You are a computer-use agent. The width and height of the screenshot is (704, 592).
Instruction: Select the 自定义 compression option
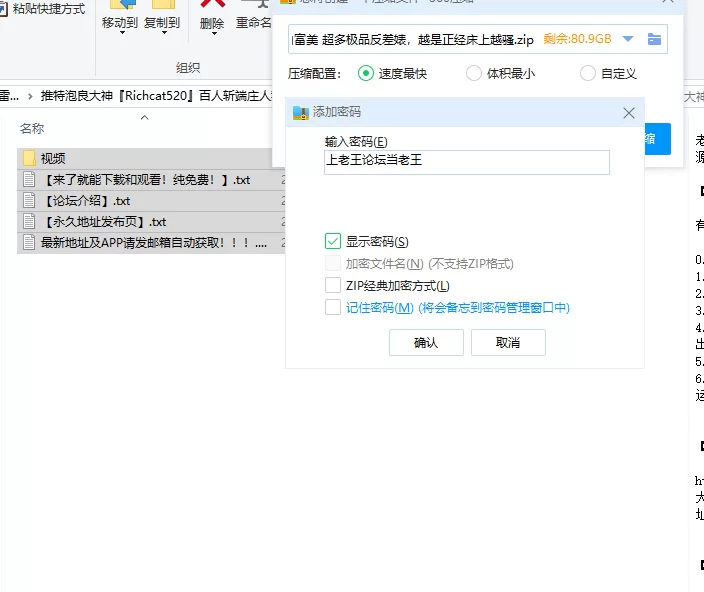(587, 73)
